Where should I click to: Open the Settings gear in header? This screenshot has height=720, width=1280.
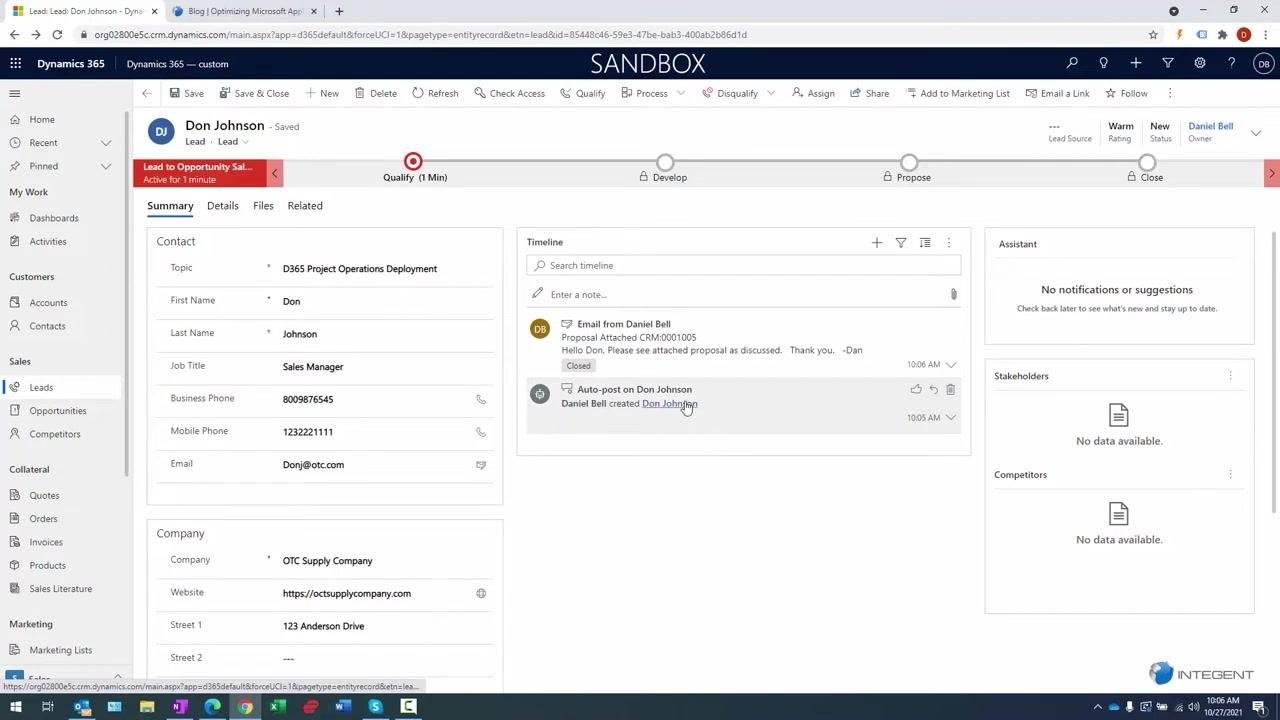click(1200, 63)
